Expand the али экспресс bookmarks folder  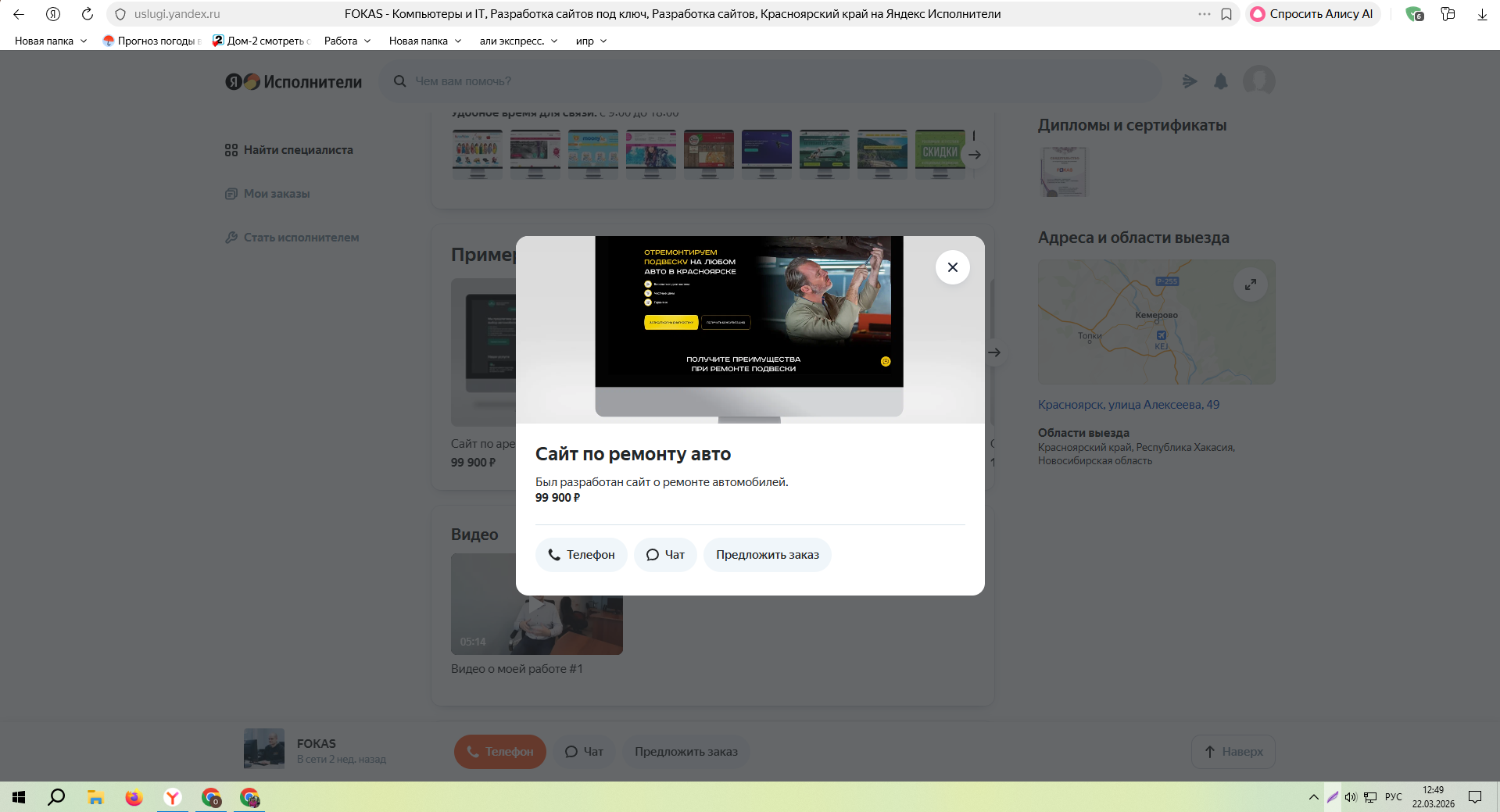[x=518, y=41]
